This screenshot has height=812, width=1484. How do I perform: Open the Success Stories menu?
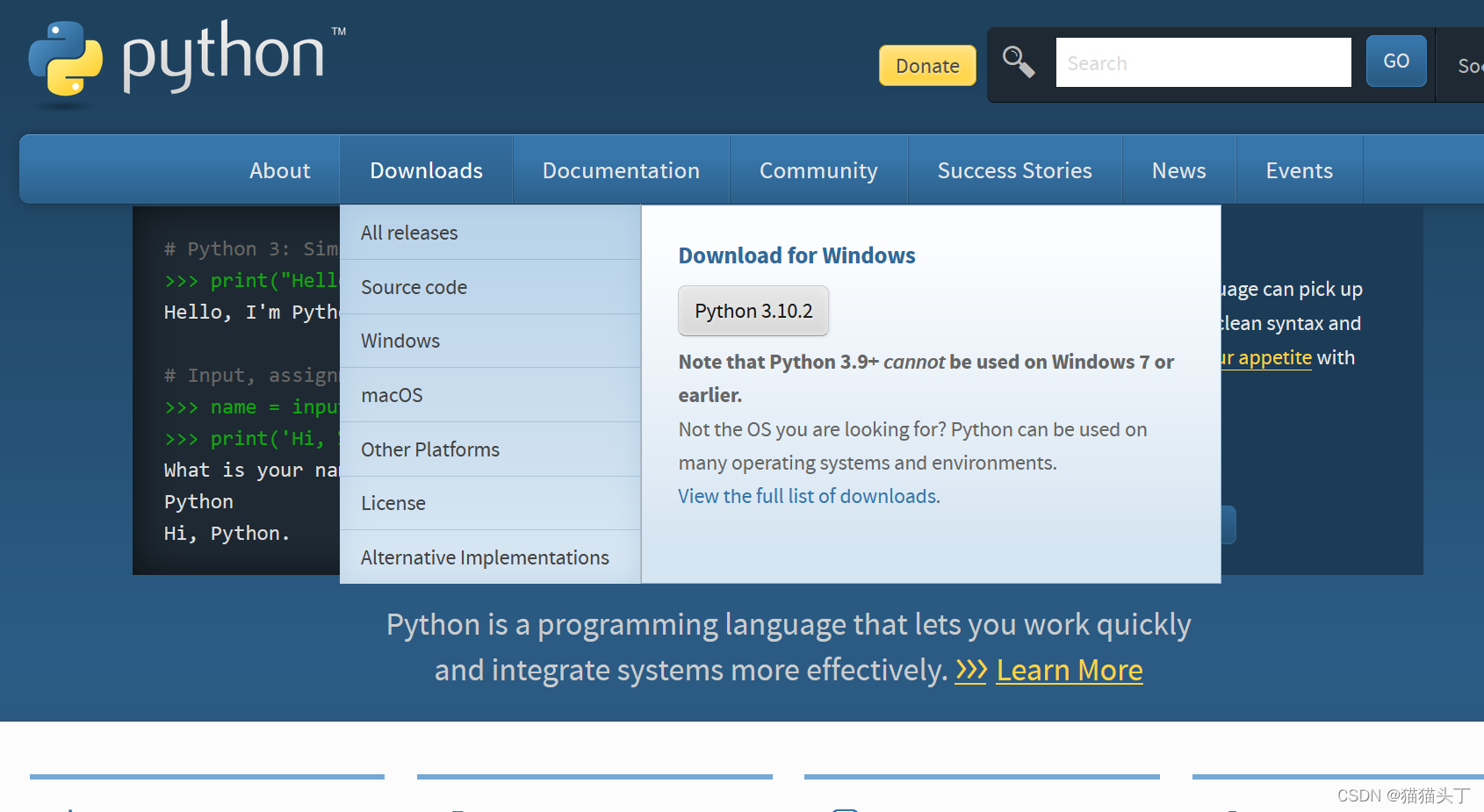1014,170
